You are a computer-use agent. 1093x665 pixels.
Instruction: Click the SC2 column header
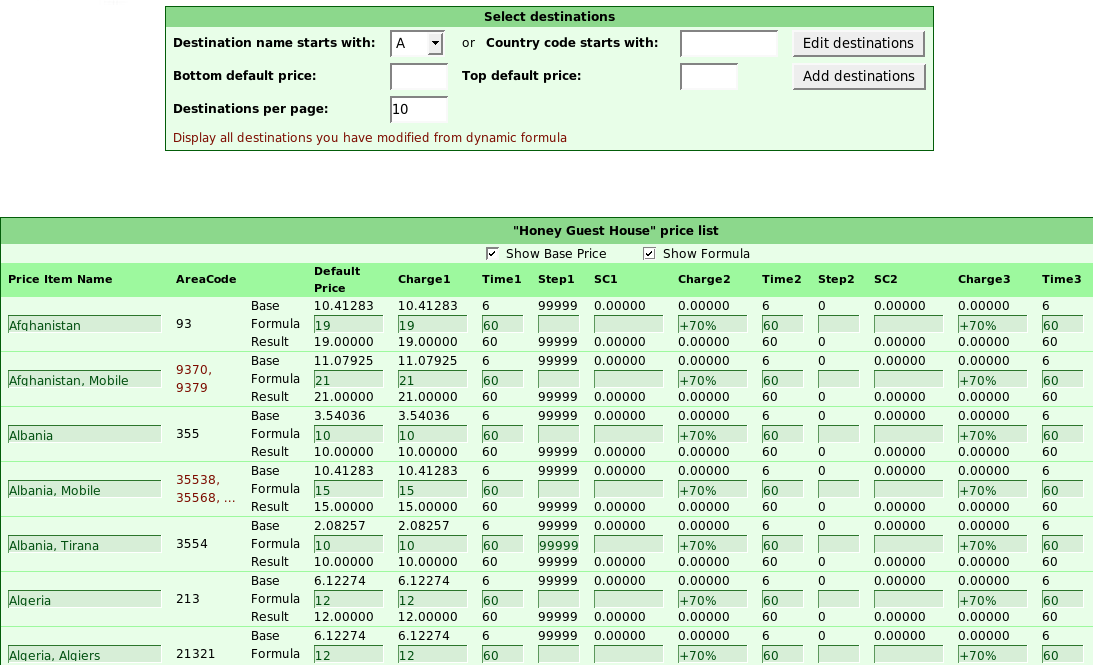(885, 280)
